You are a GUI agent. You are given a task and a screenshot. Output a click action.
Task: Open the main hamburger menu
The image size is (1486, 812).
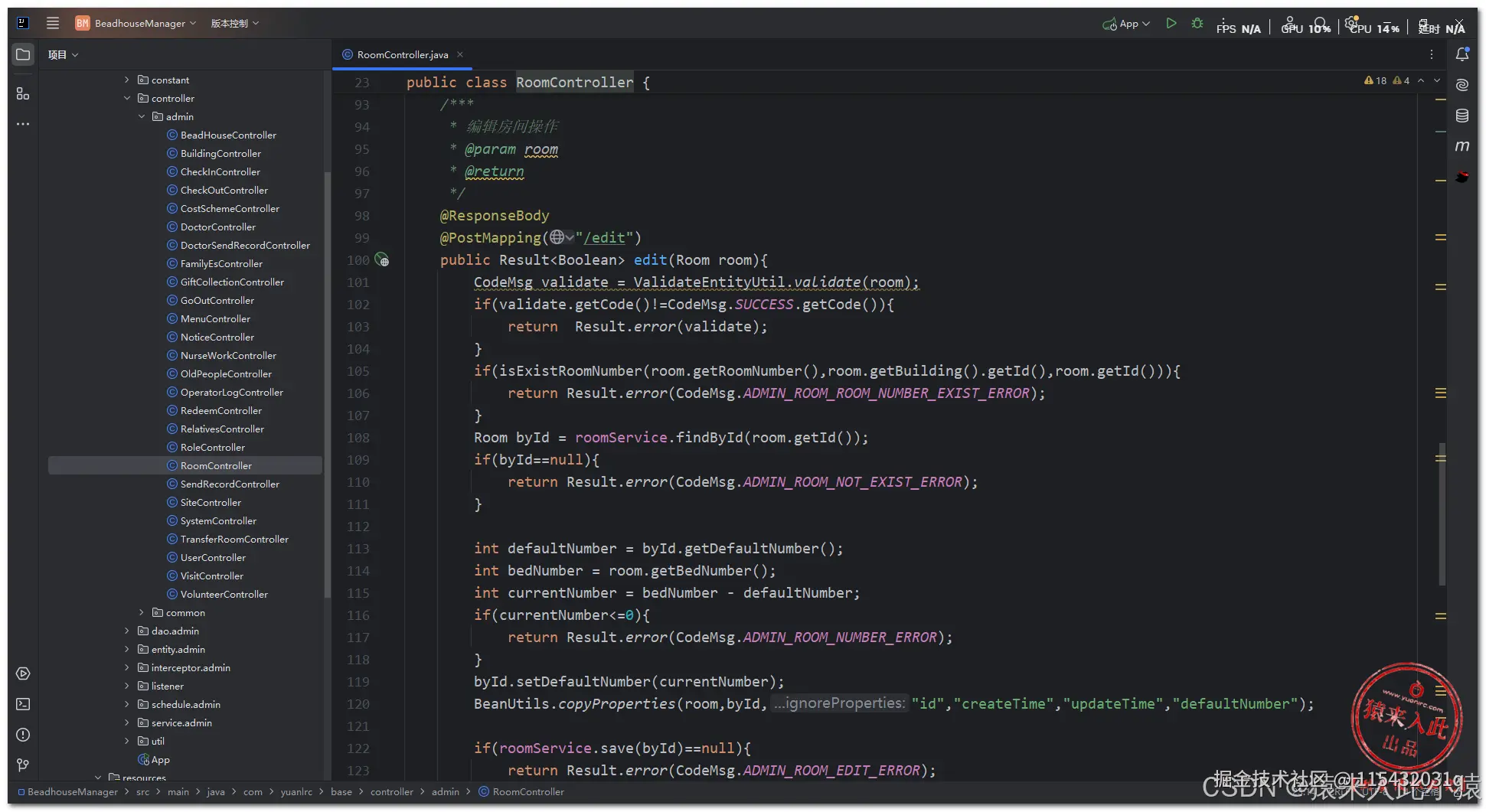[x=53, y=23]
